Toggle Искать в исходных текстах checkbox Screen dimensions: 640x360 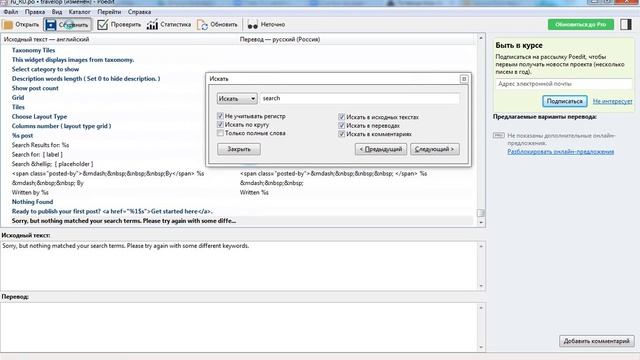pos(342,117)
